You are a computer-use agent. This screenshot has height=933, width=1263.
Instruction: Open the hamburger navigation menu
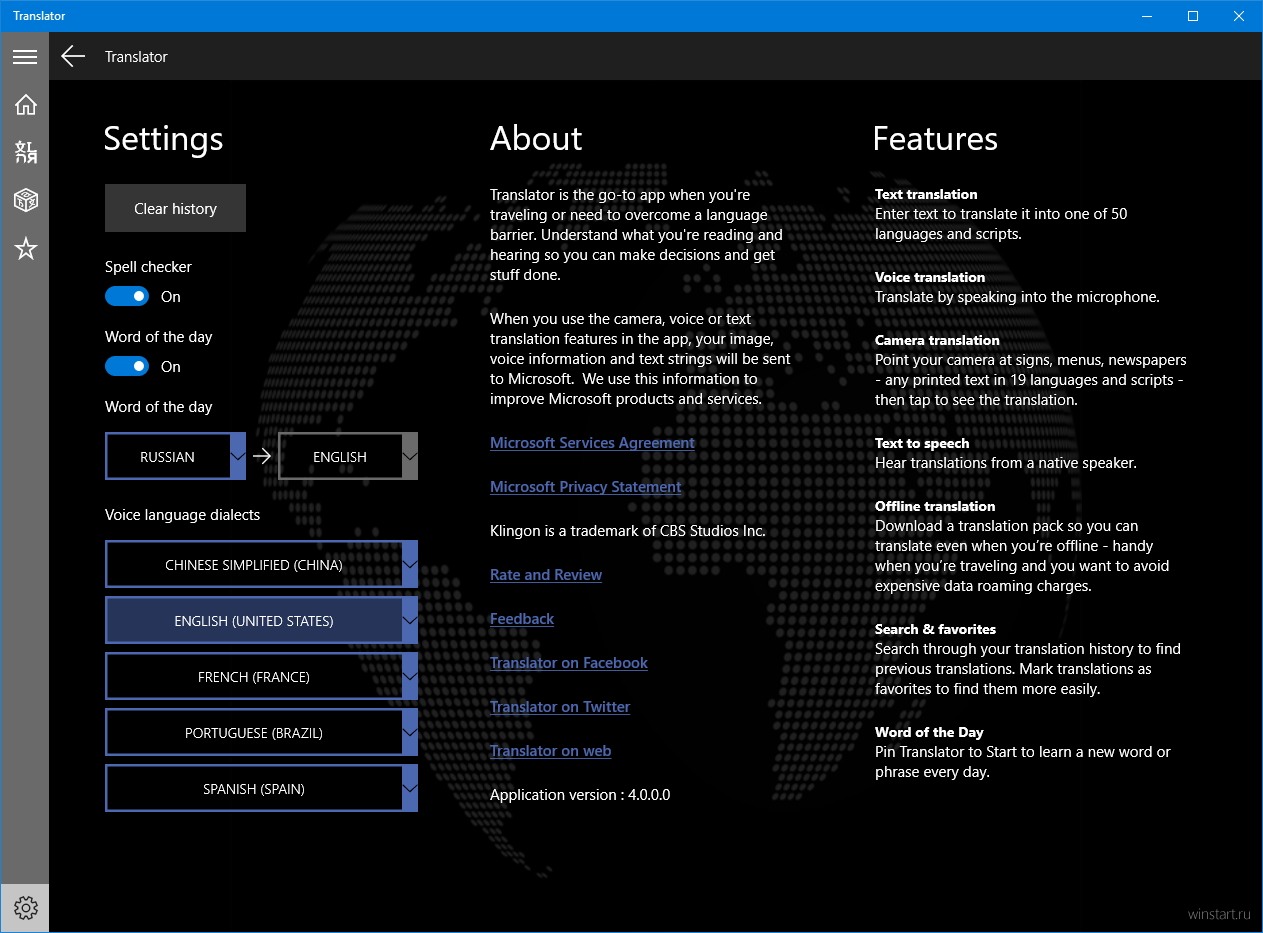(25, 57)
